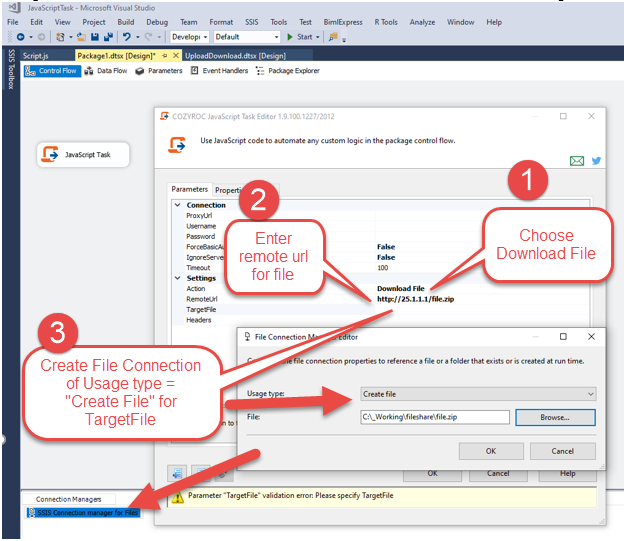The height and width of the screenshot is (541, 624).
Task: Select the JavaScript Task on design surface
Action: (83, 155)
